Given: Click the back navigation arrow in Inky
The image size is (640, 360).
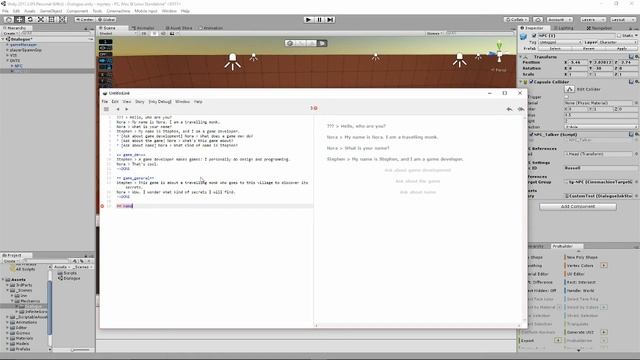Looking at the screenshot, I should tap(118, 109).
